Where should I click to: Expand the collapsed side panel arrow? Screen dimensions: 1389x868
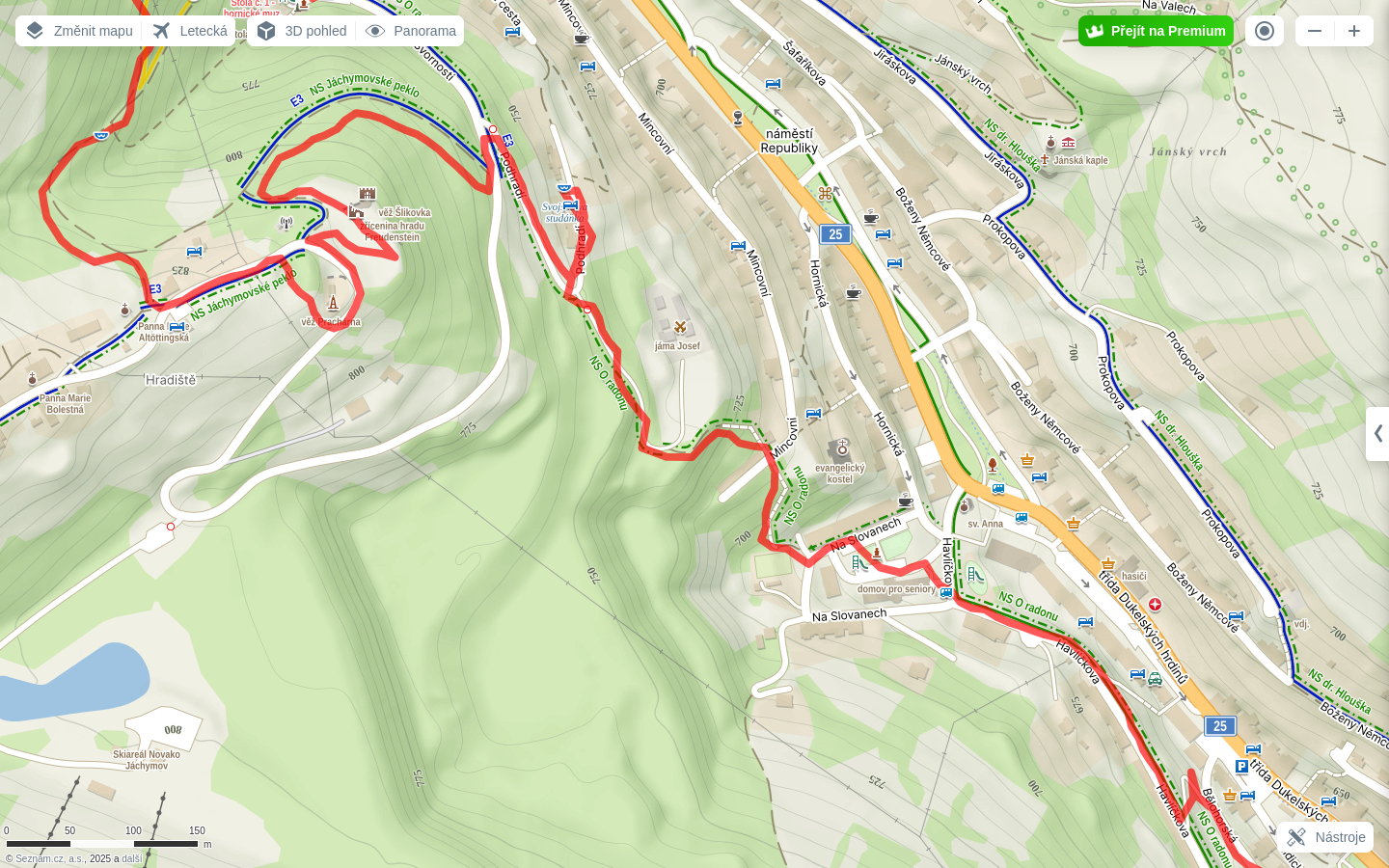tap(1378, 434)
